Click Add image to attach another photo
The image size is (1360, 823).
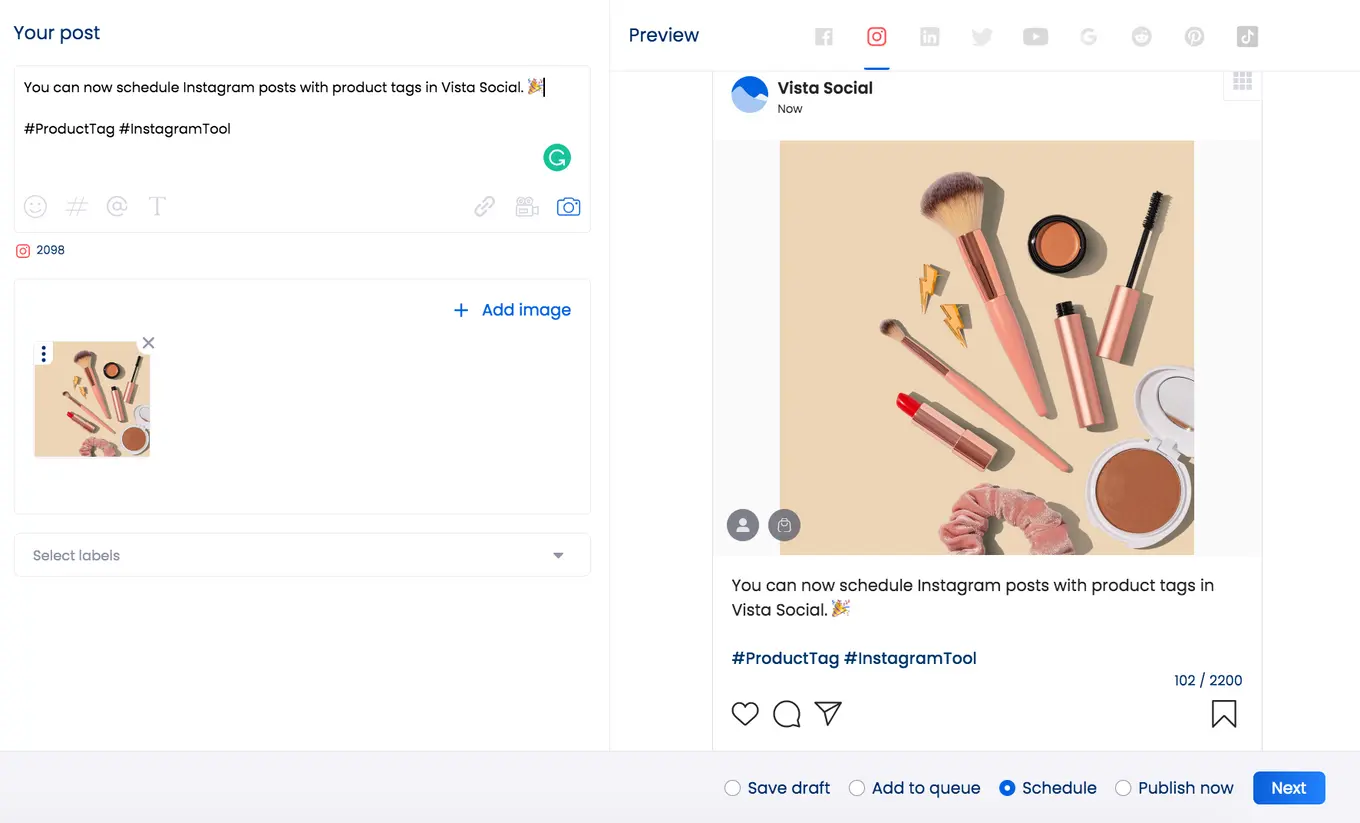(x=512, y=310)
